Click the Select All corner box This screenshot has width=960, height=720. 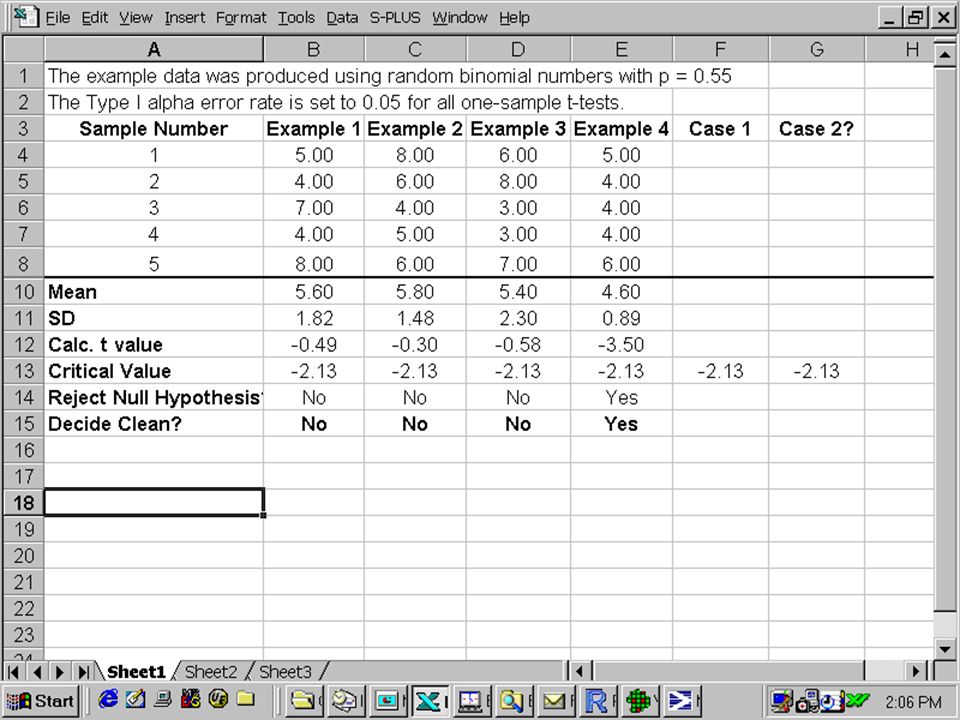coord(23,49)
